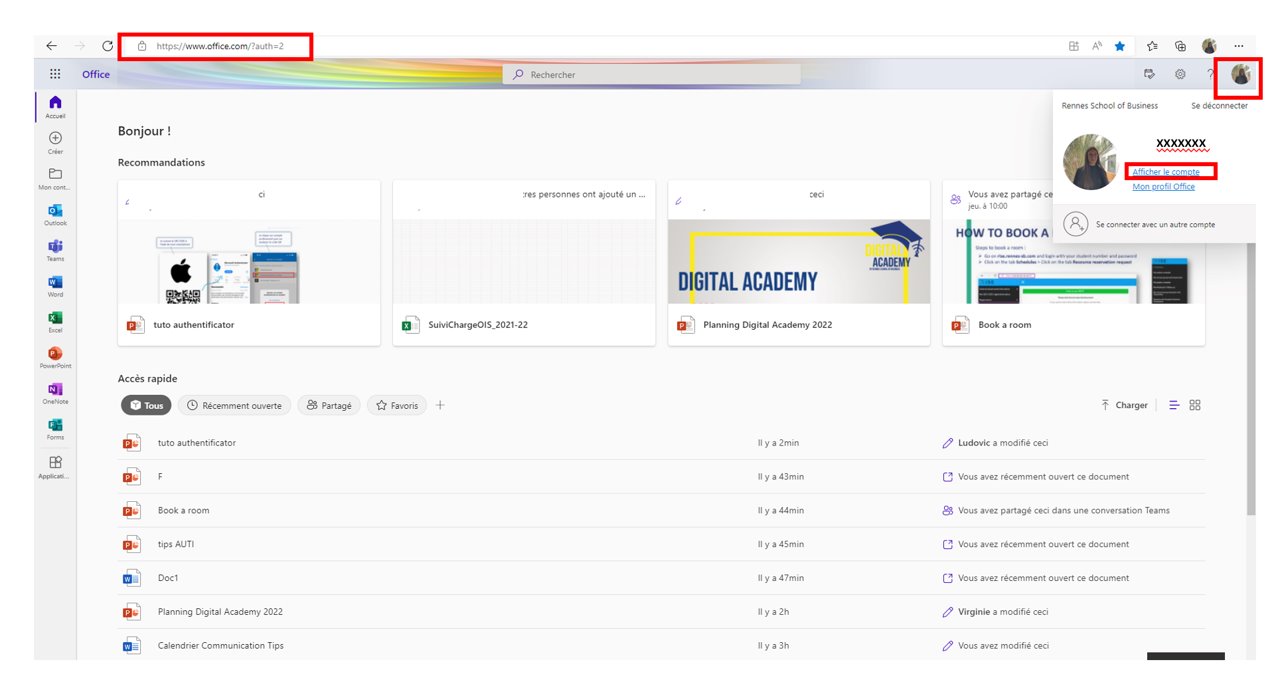Go to Accueil in the sidebar

pos(55,107)
